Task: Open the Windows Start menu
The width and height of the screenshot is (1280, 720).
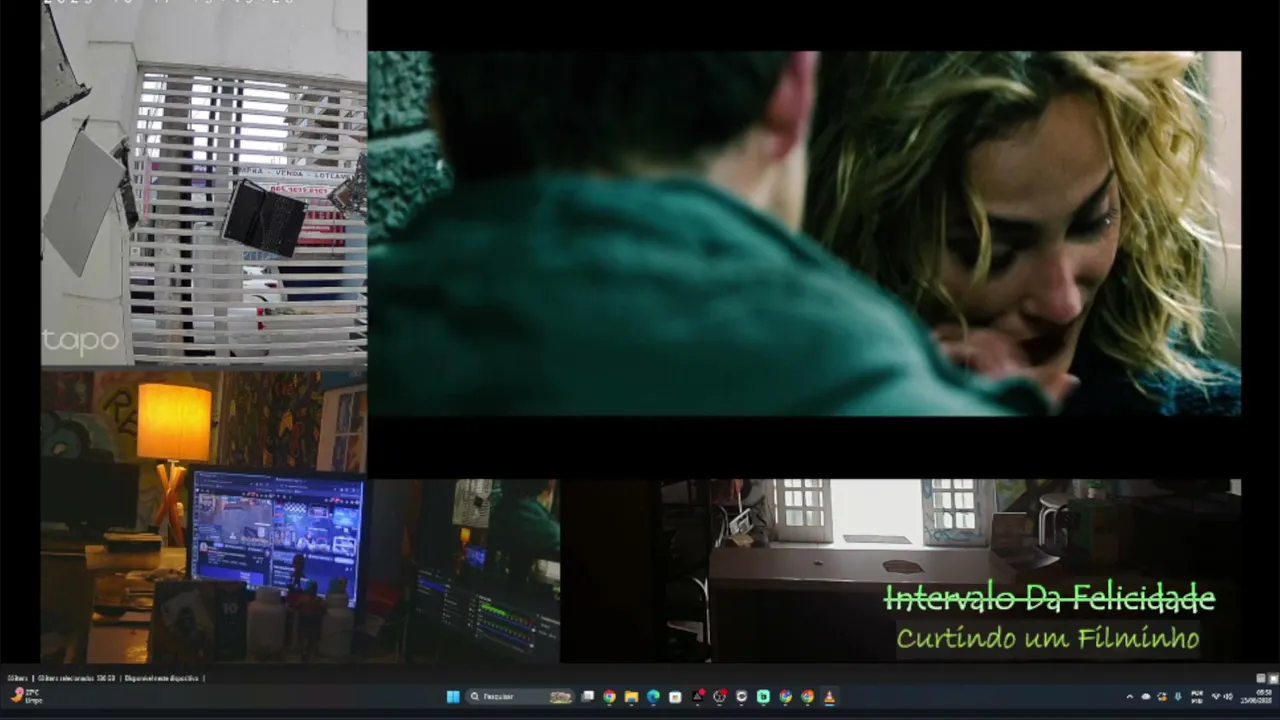Action: [x=453, y=697]
